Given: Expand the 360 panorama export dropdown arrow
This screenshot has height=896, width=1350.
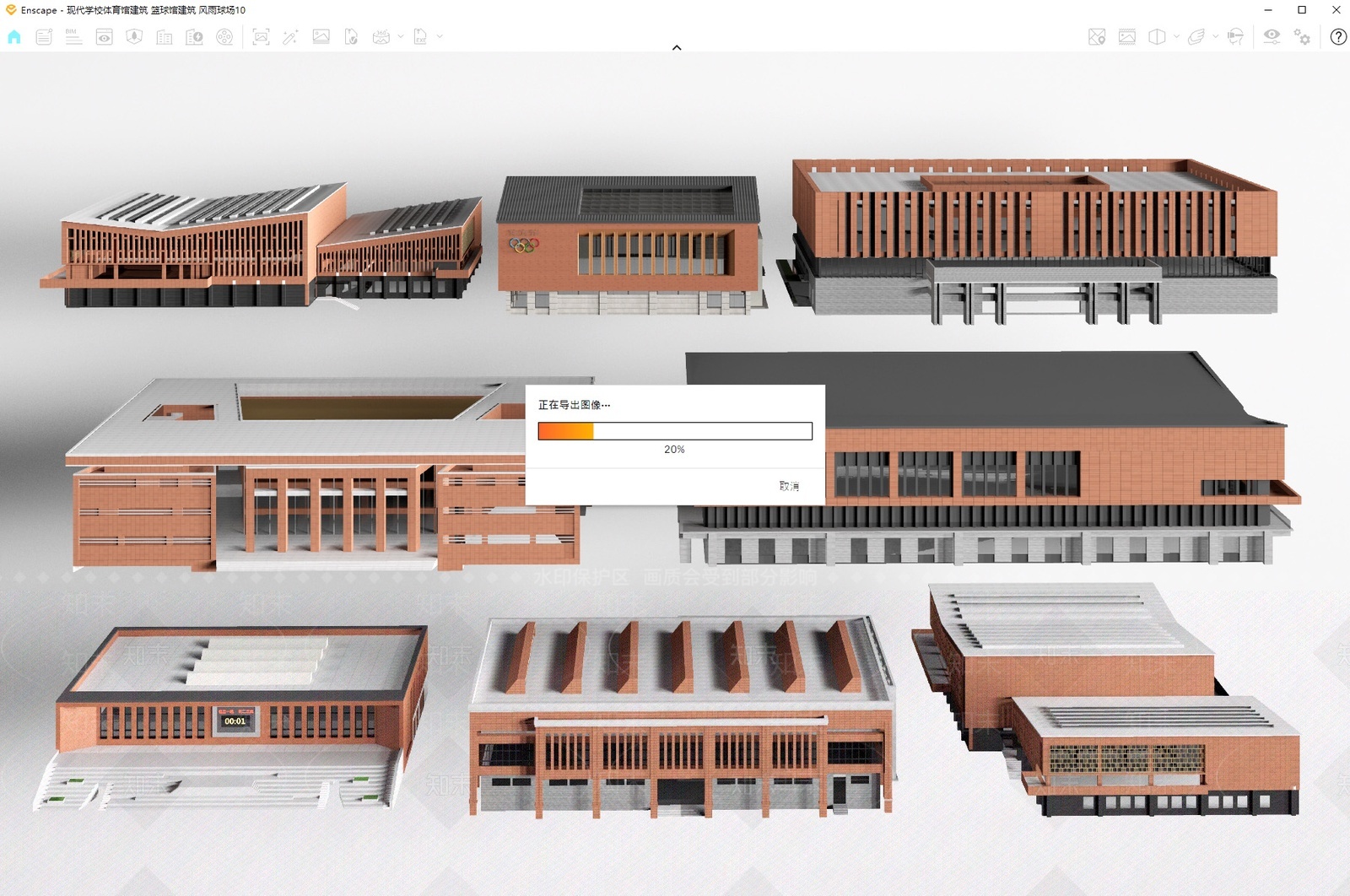Looking at the screenshot, I should click(x=401, y=37).
